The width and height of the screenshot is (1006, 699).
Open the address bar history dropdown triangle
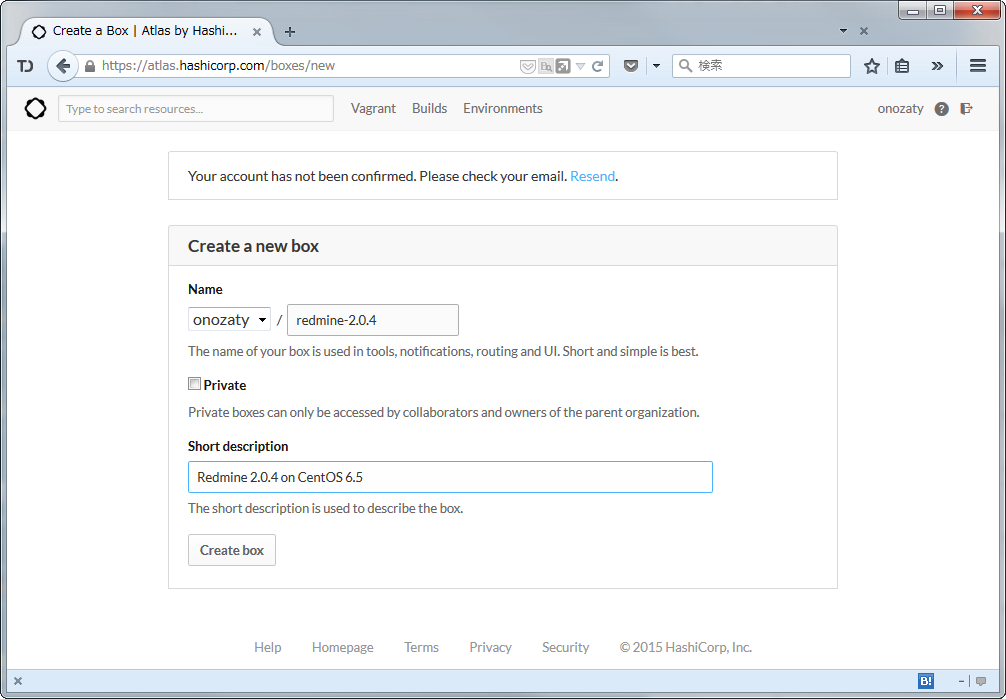tap(580, 66)
